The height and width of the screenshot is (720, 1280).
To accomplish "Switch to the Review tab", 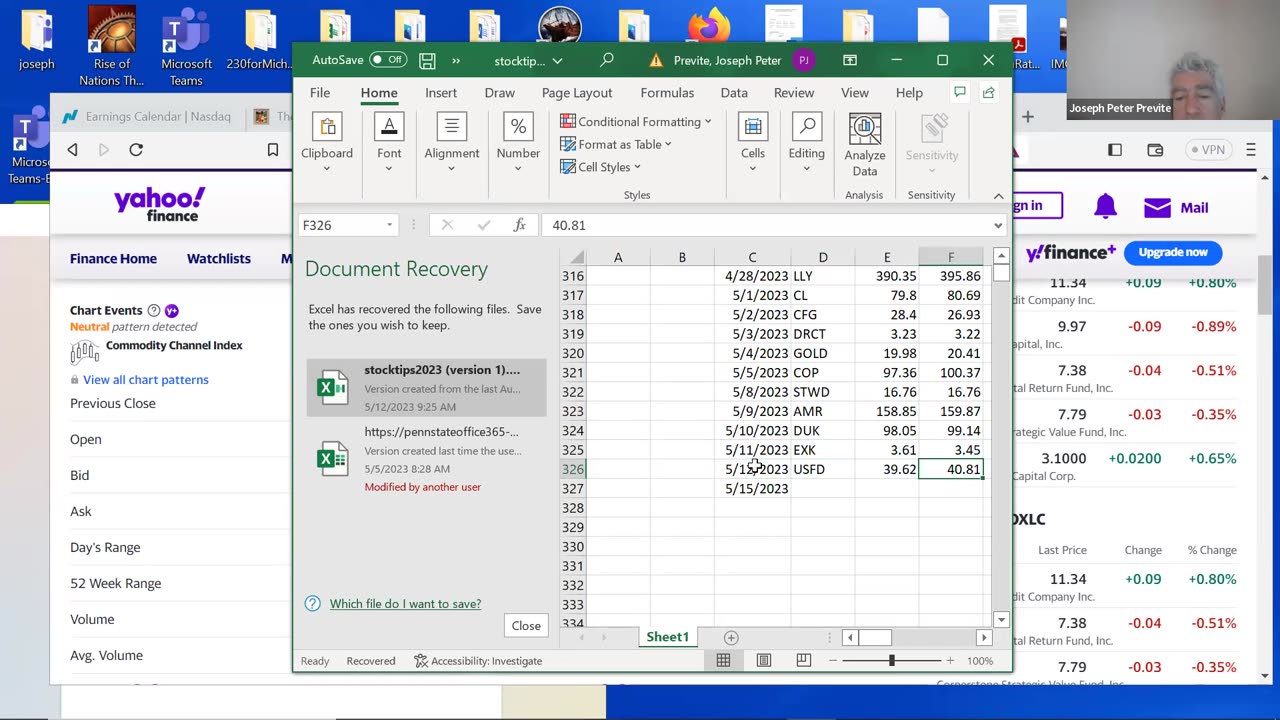I will pos(794,92).
